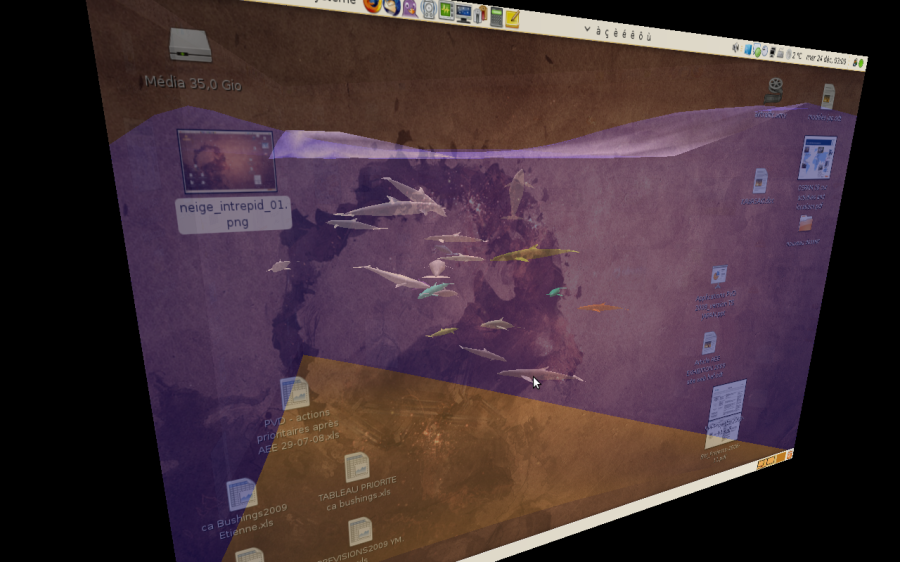
Task: Open the calculator launcher
Action: 496,17
